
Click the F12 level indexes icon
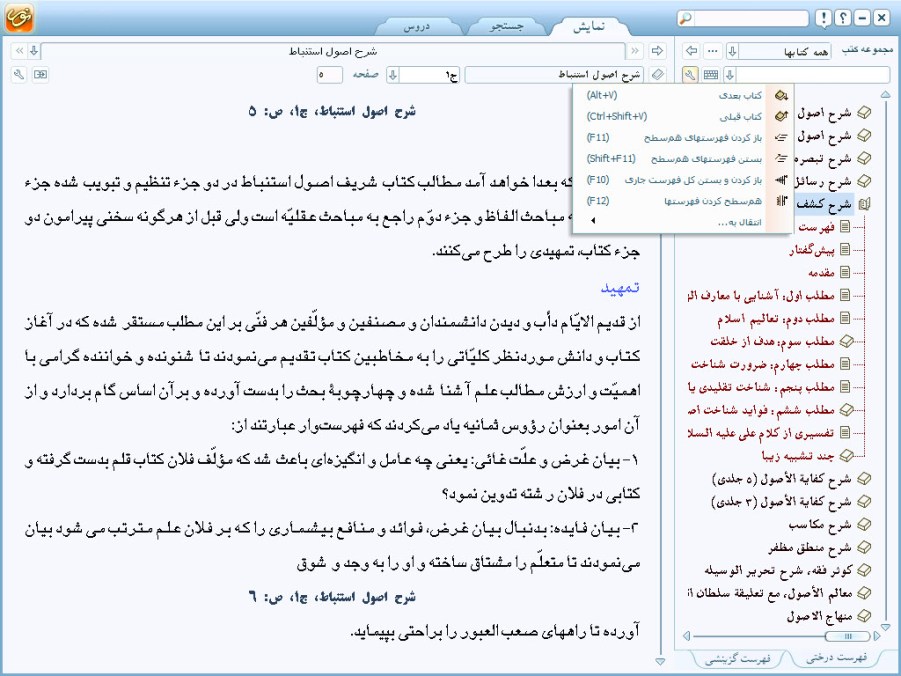[781, 201]
